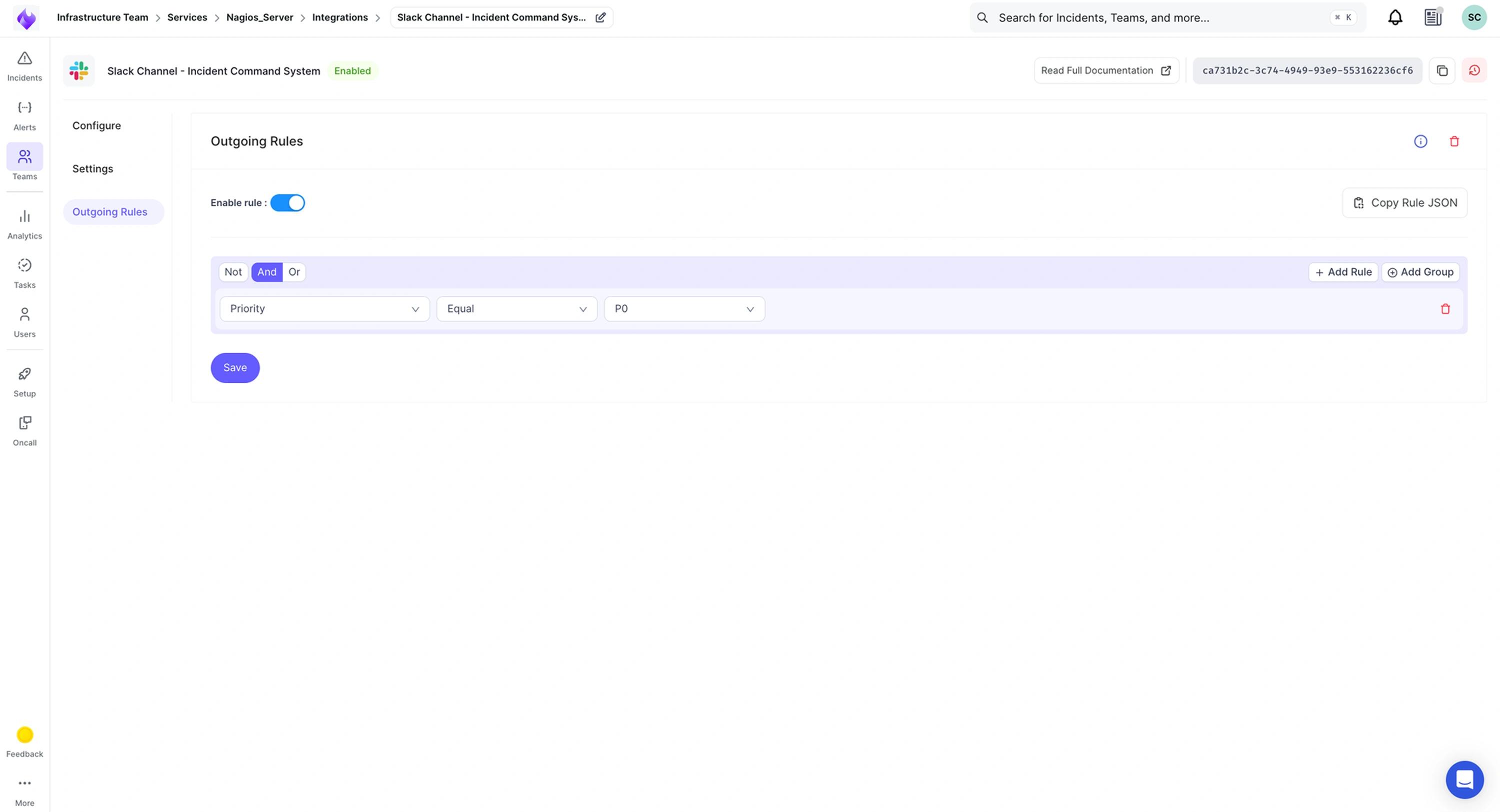Open the P0 value dropdown
The width and height of the screenshot is (1500, 812).
[683, 309]
